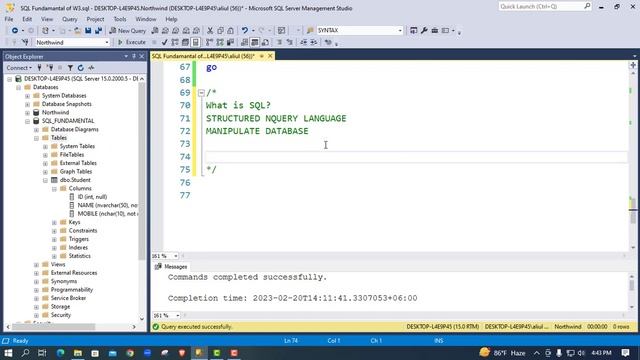
Task: Open the Help menu
Action: click(171, 19)
